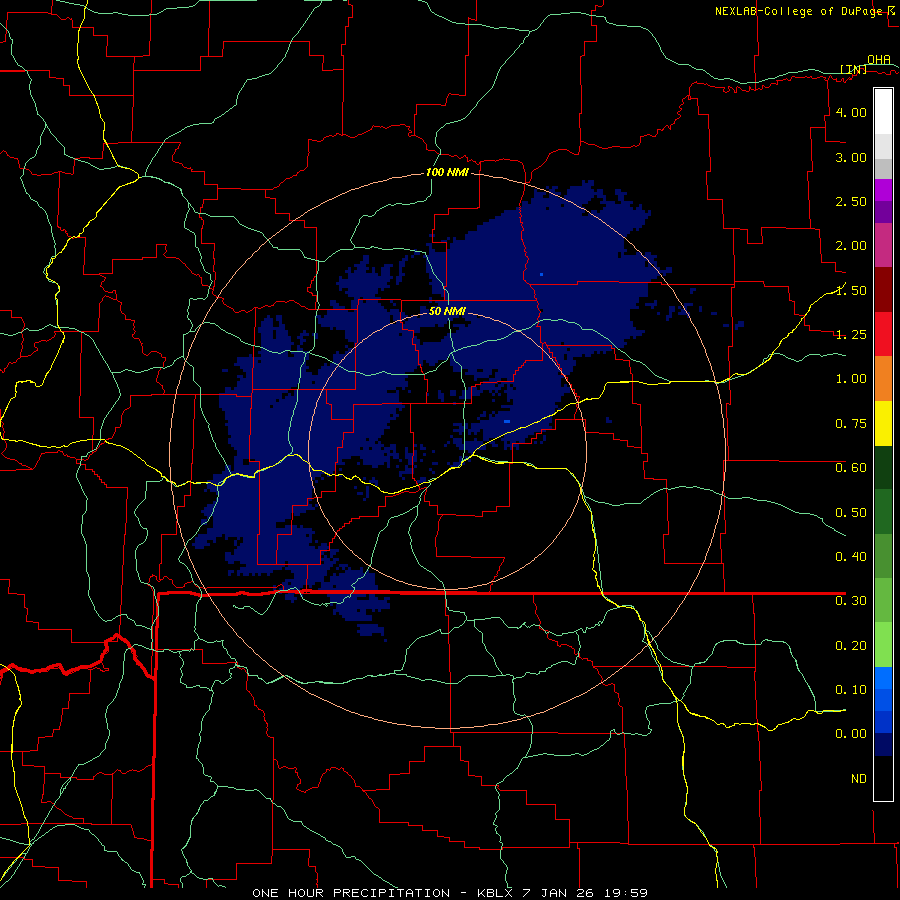Click the 0.20 legend value

(x=851, y=646)
